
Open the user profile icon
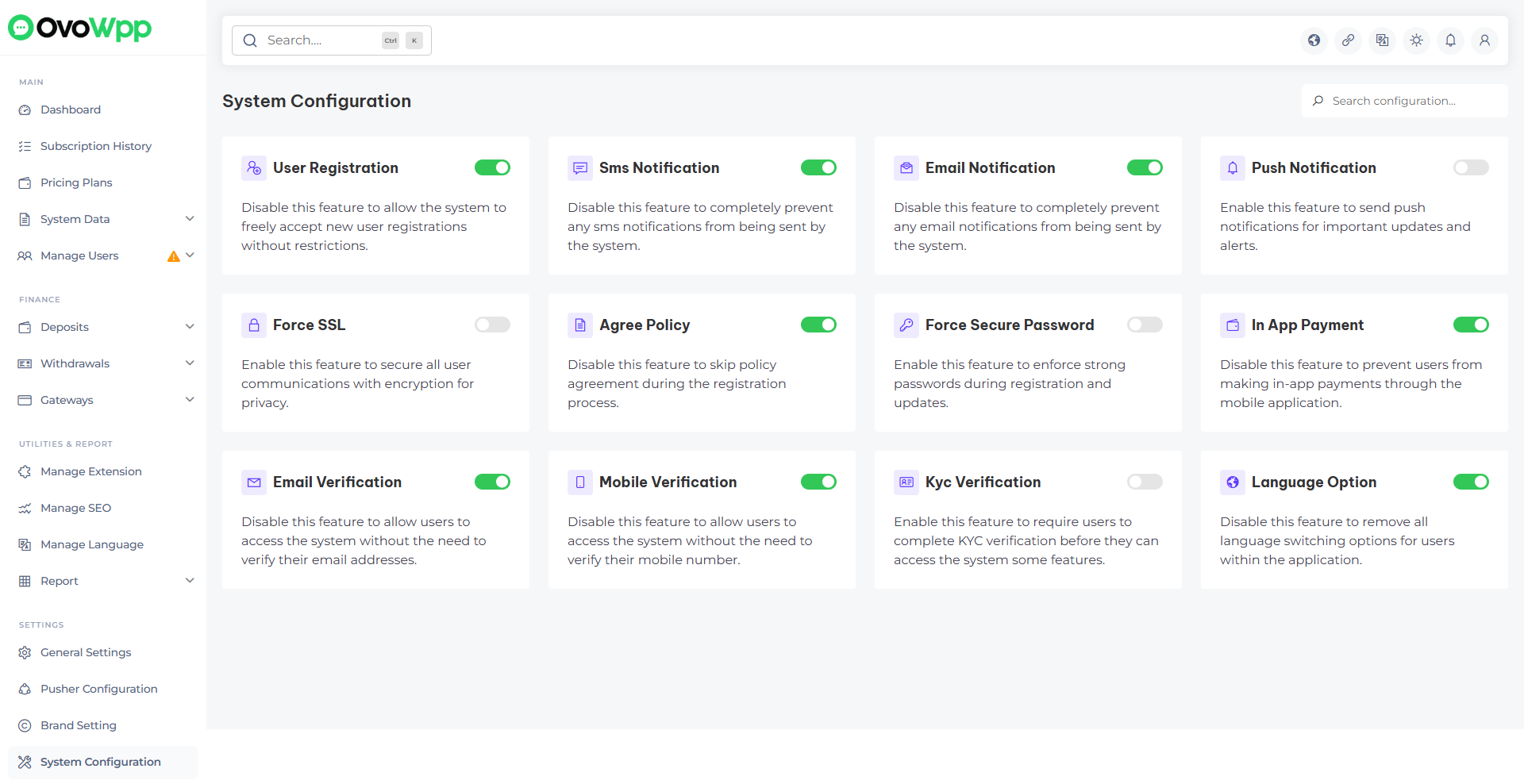(x=1484, y=40)
